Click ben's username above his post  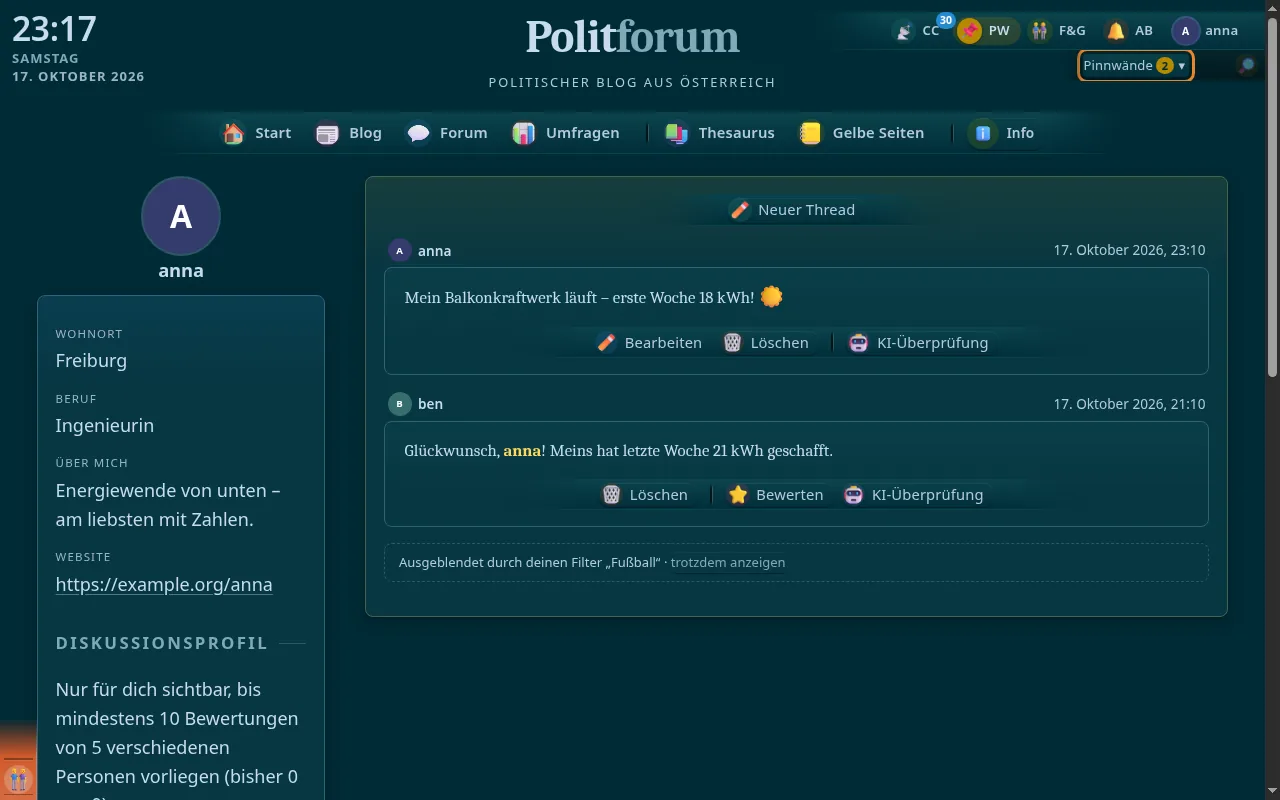coord(430,404)
